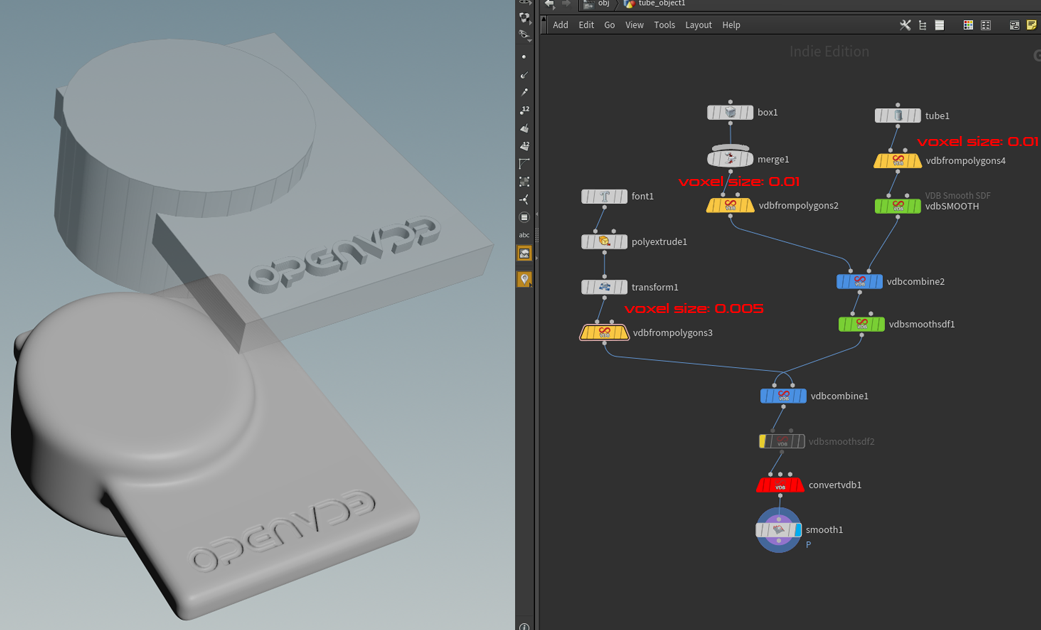
Task: Toggle display point numbers in viewport
Action: click(524, 110)
